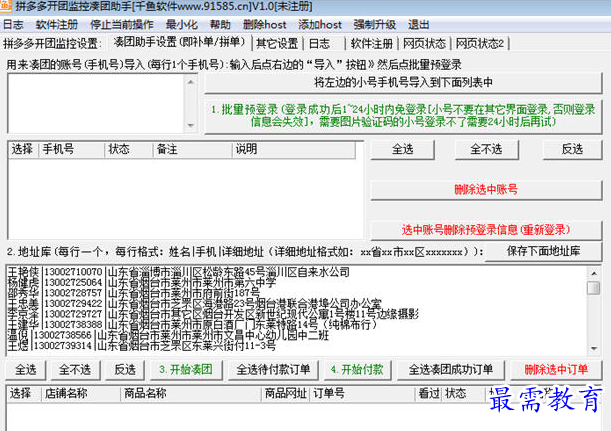Click 全不选 button above order list
The image size is (611, 431).
point(75,370)
